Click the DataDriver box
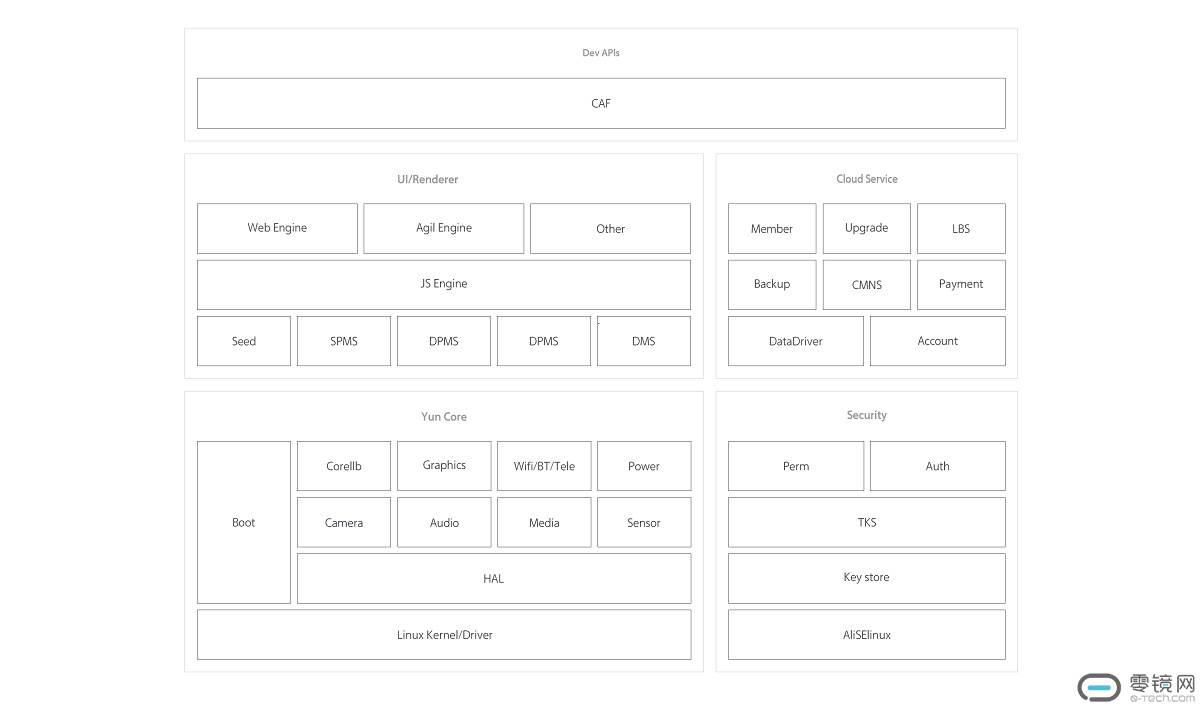Screen dimensions: 1200x708 [796, 341]
